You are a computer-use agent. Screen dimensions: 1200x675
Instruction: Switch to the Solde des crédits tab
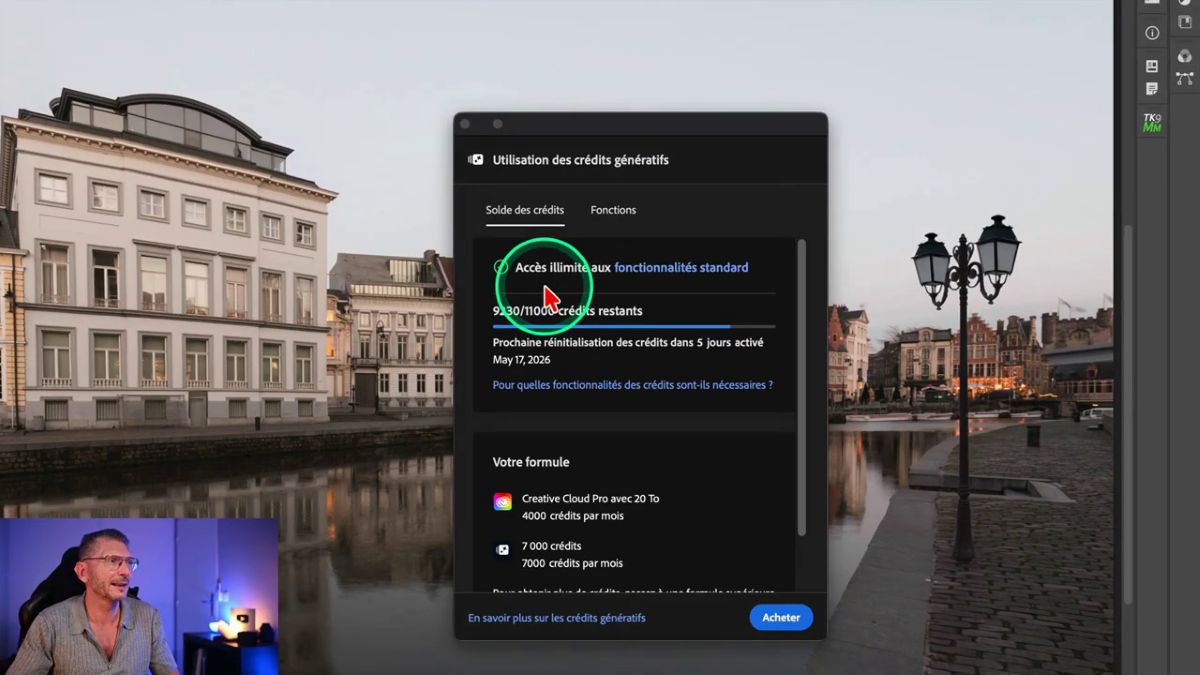pos(525,210)
